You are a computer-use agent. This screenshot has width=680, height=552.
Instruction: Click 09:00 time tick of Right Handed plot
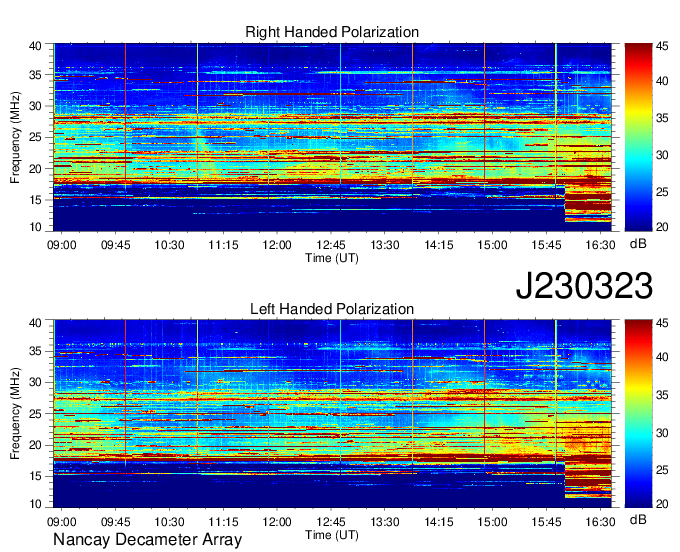tap(62, 245)
